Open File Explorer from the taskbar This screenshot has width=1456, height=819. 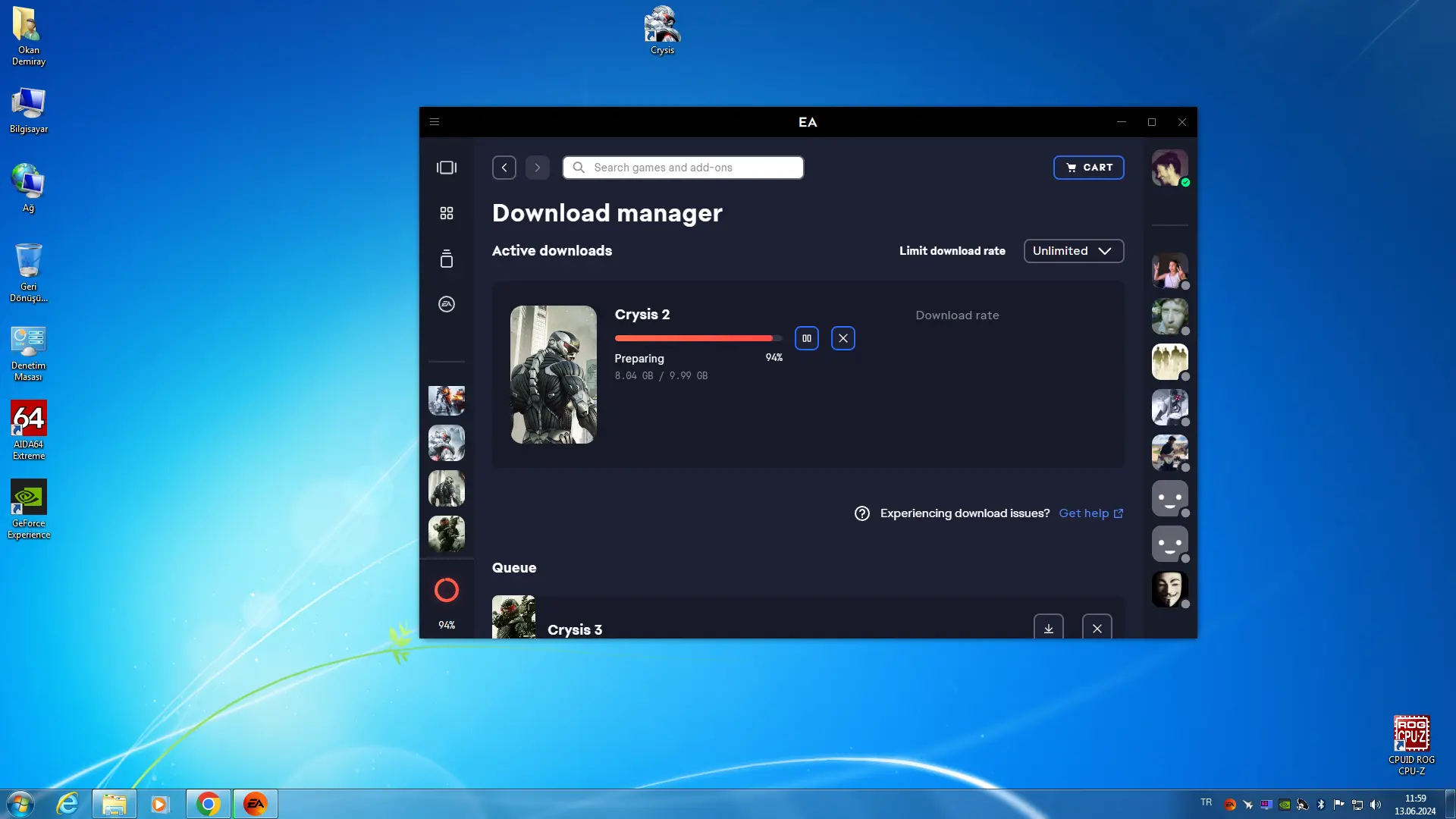[115, 804]
